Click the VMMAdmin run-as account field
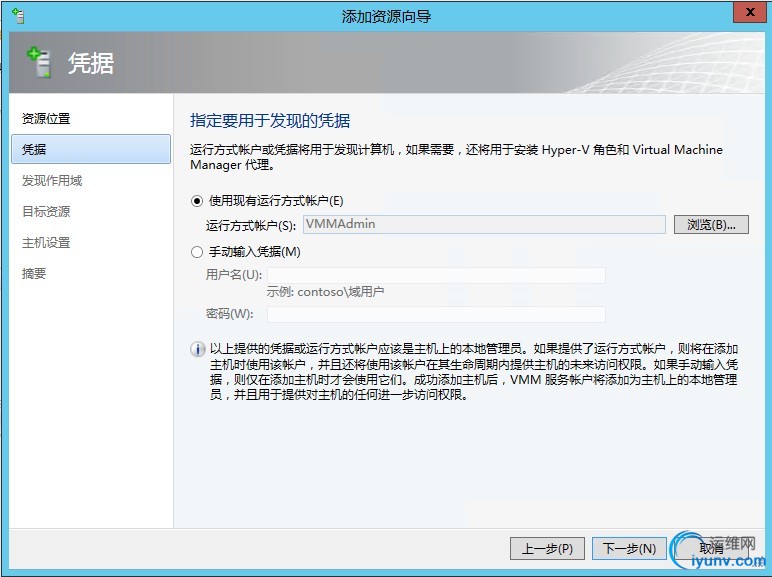The width and height of the screenshot is (772, 577). pyautogui.click(x=484, y=224)
